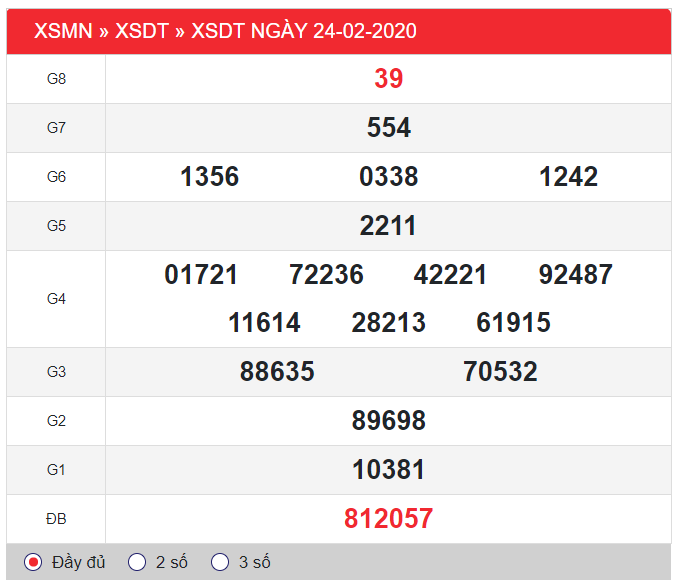Image resolution: width=682 pixels, height=588 pixels.
Task: Select the G4 number 01721
Action: pyautogui.click(x=201, y=275)
